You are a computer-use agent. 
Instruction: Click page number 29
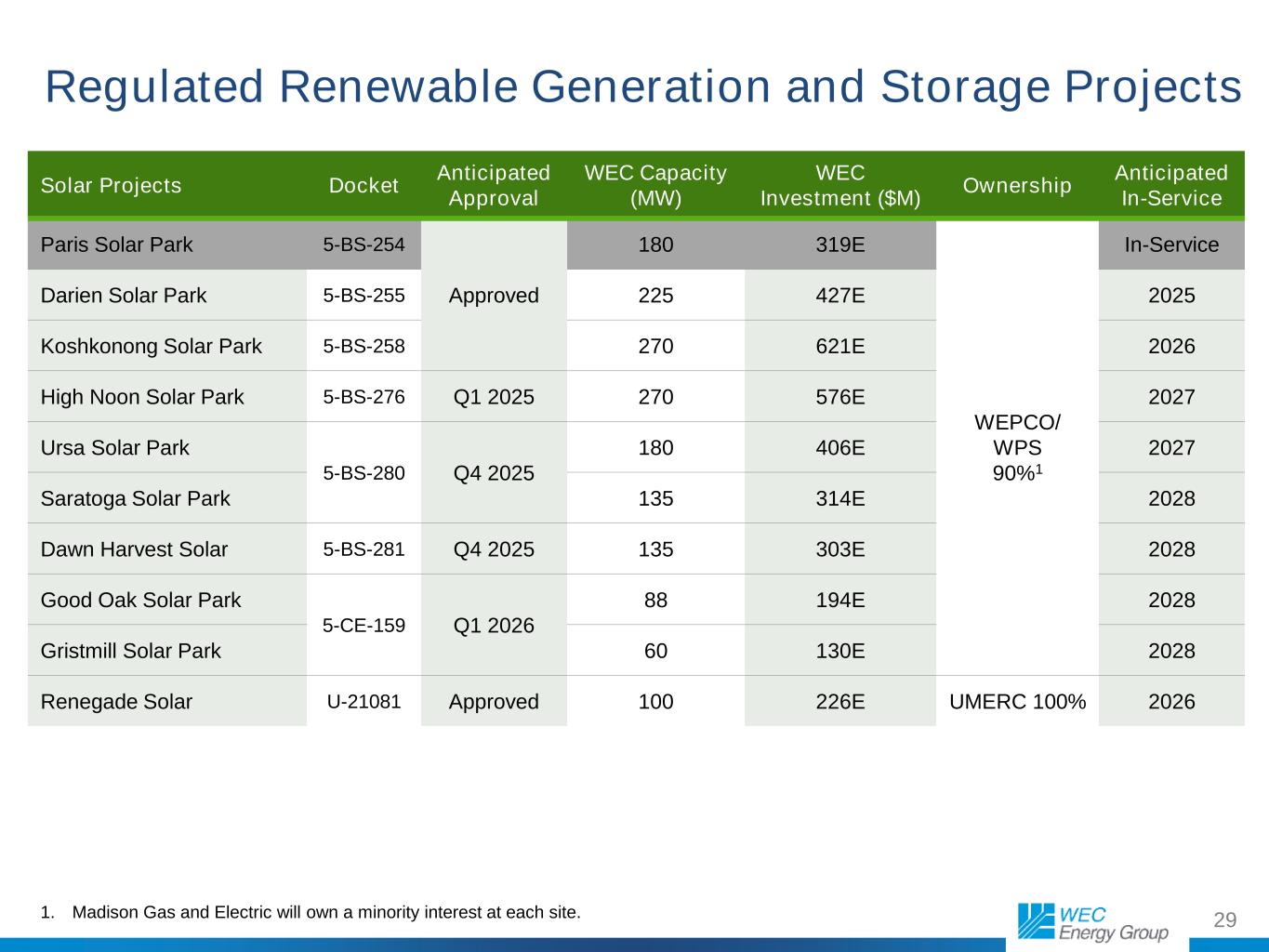tap(1226, 920)
